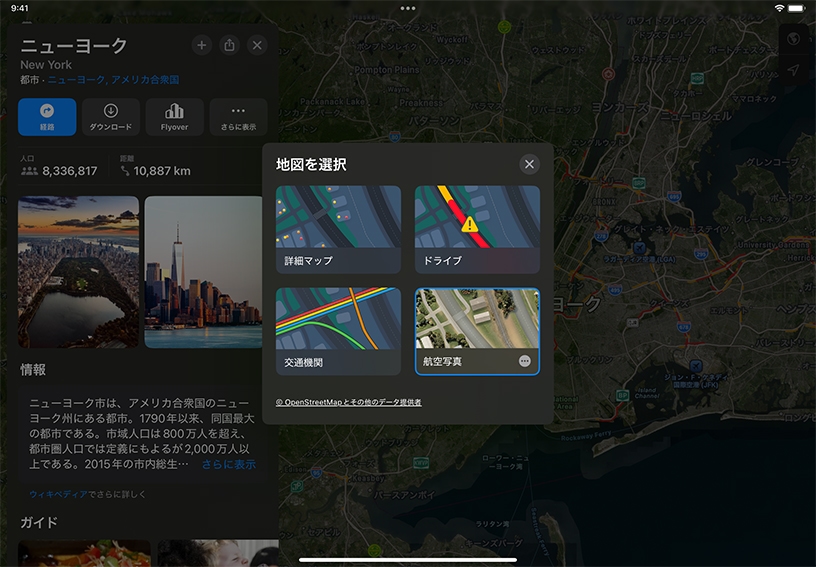The height and width of the screenshot is (567, 816).
Task: Tap the blue 経路 directions button
Action: point(47,117)
